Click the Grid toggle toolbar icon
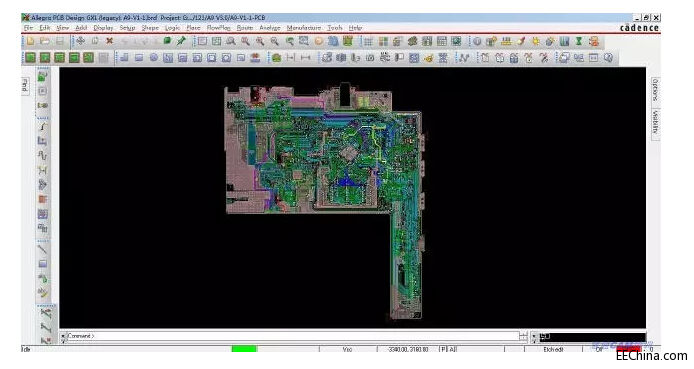Viewport: 694px width, 369px height. pyautogui.click(x=368, y=42)
